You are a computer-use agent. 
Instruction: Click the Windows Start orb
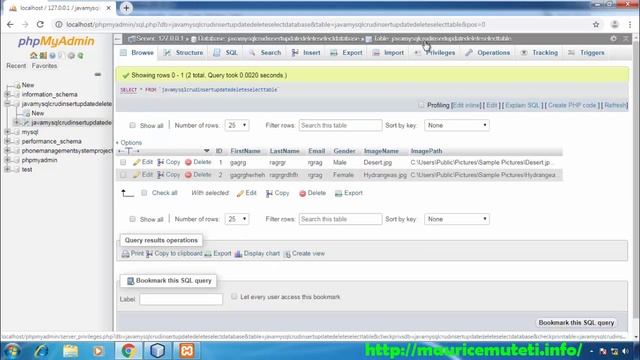12,351
